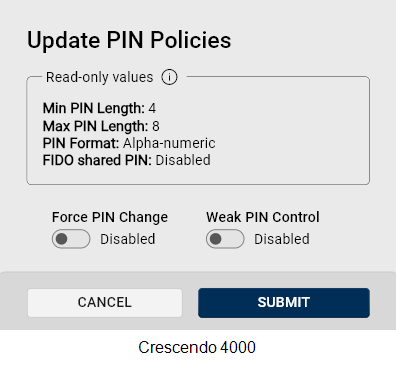This screenshot has width=396, height=372.
Task: Click the Disabled status beside Force PIN Change
Action: pos(128,239)
